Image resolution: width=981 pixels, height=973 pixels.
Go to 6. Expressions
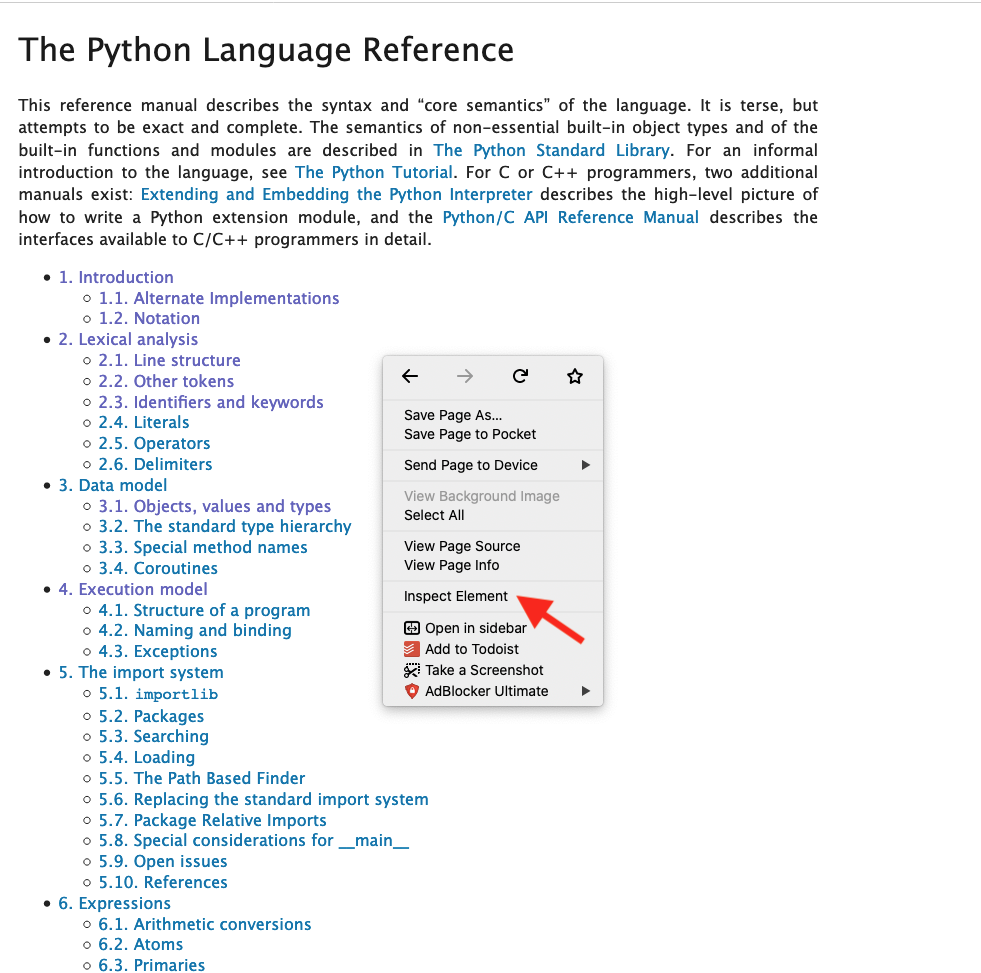114,904
